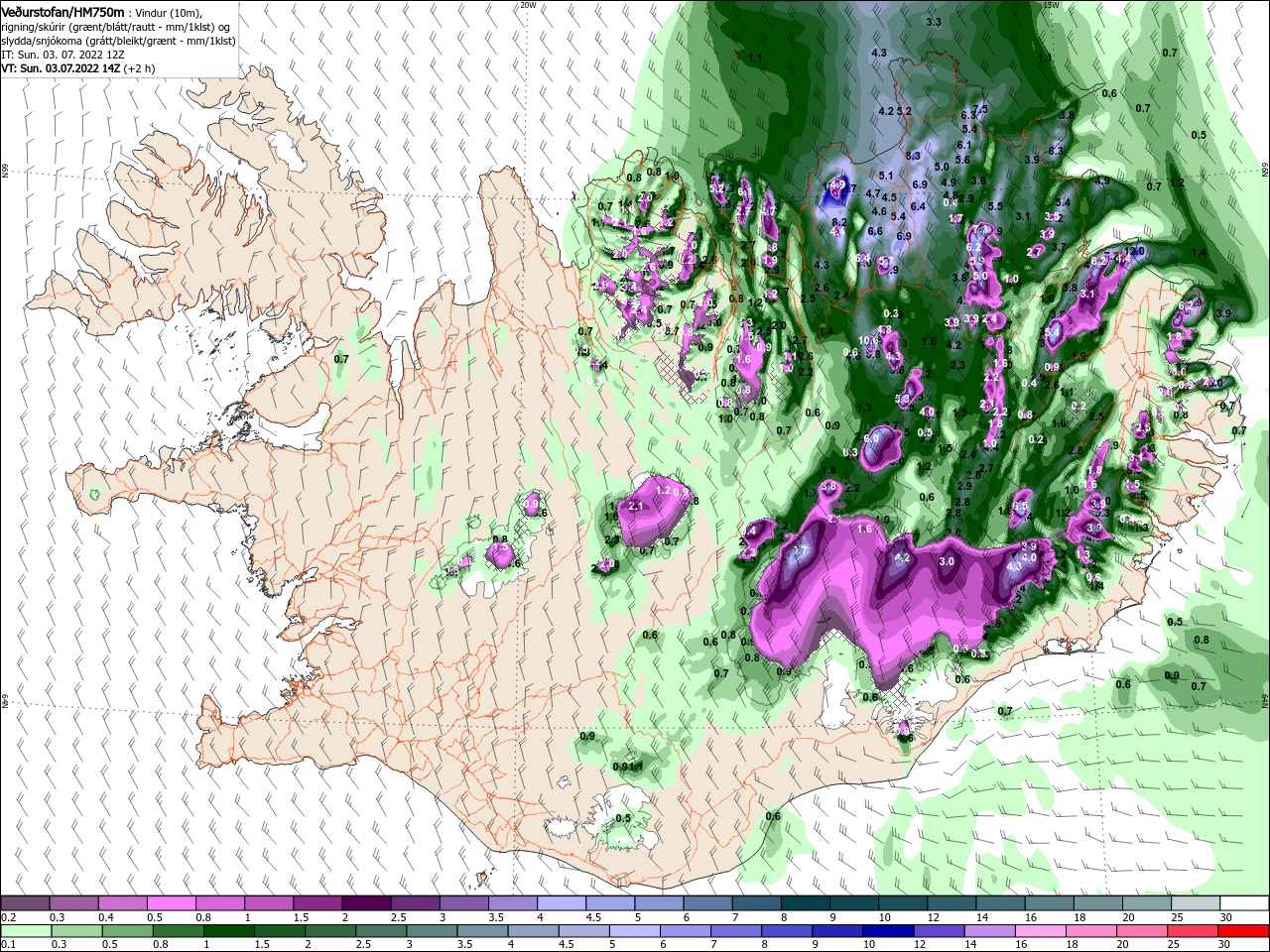Click the 'rigning/skúrir' description line
The width and height of the screenshot is (1270, 952).
(116, 27)
